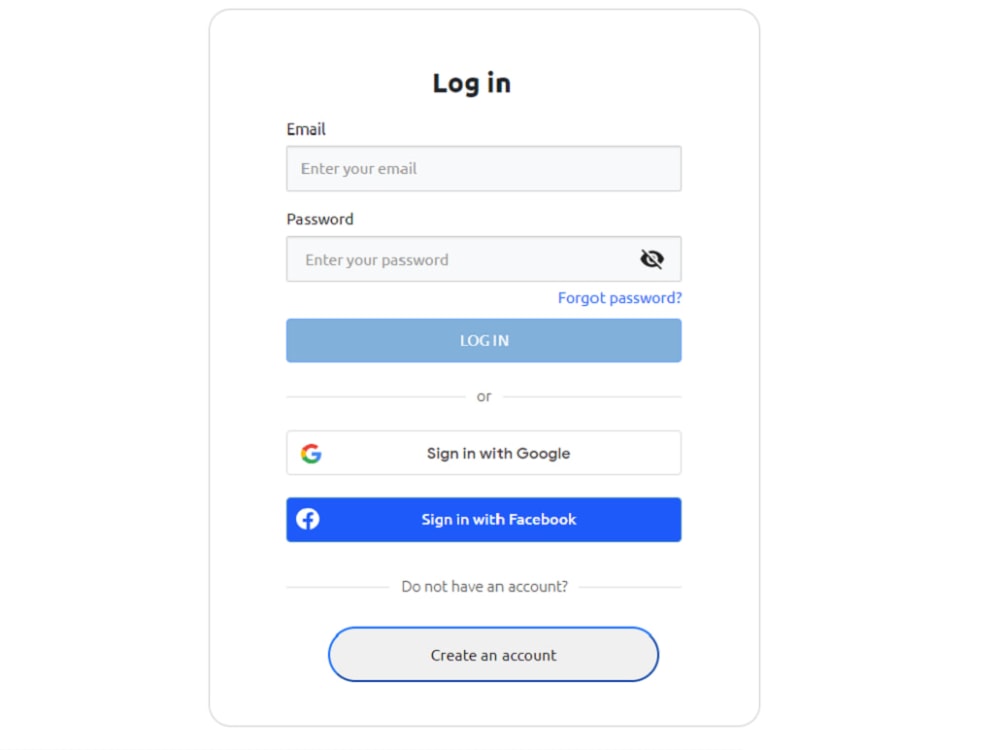Click the Email field label
This screenshot has width=1000, height=750.
(305, 129)
